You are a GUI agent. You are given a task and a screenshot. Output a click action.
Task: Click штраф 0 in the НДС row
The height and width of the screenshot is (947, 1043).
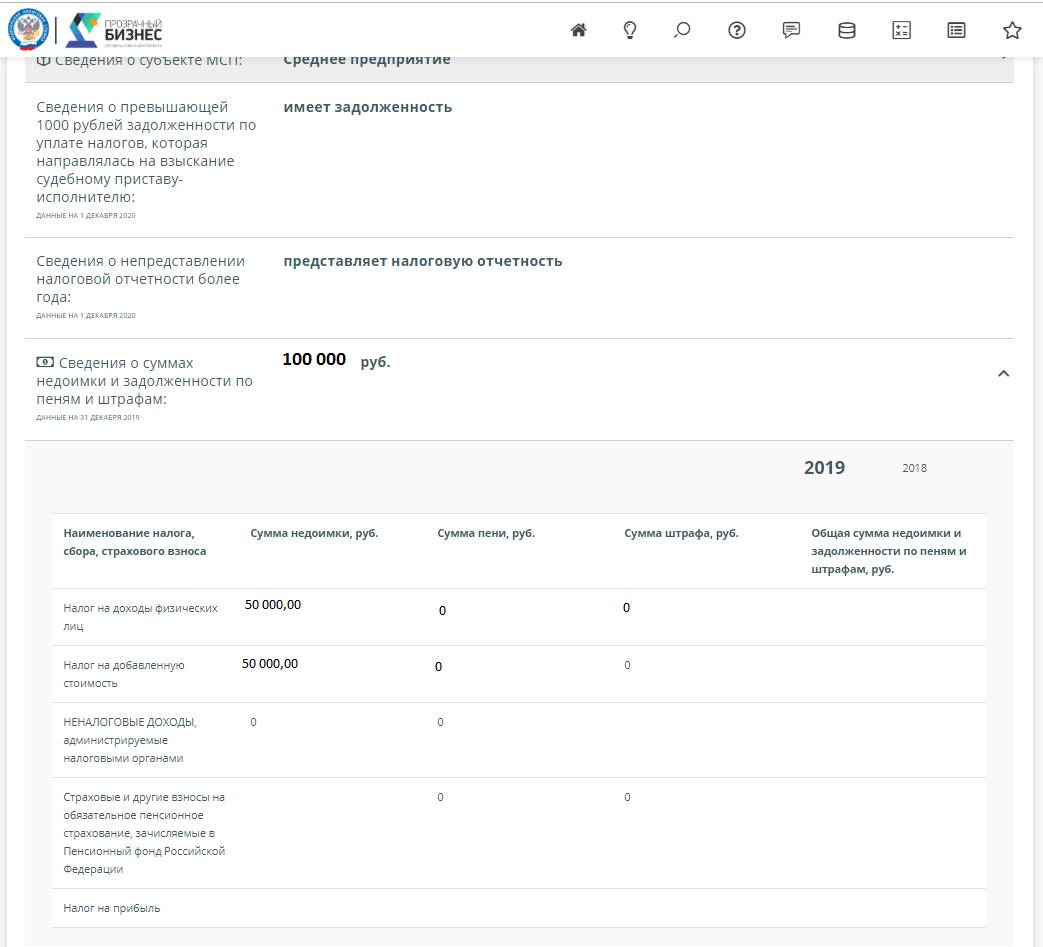click(627, 665)
